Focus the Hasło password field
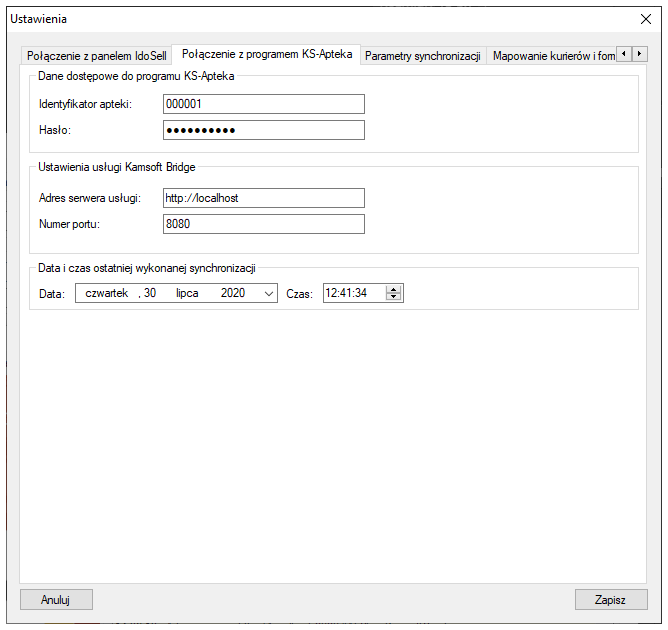This screenshot has width=668, height=630. click(x=263, y=130)
